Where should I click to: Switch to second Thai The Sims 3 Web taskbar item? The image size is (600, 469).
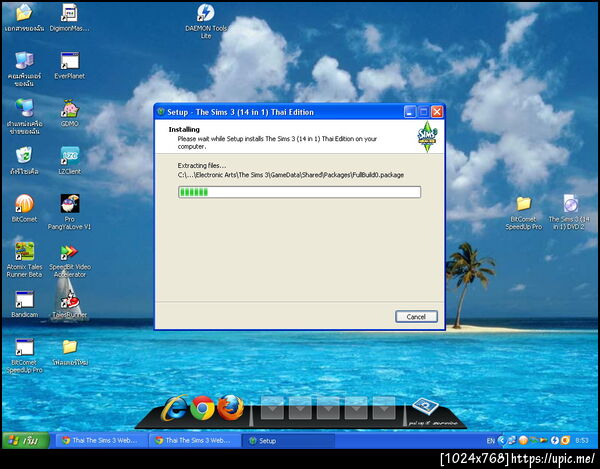[x=193, y=441]
